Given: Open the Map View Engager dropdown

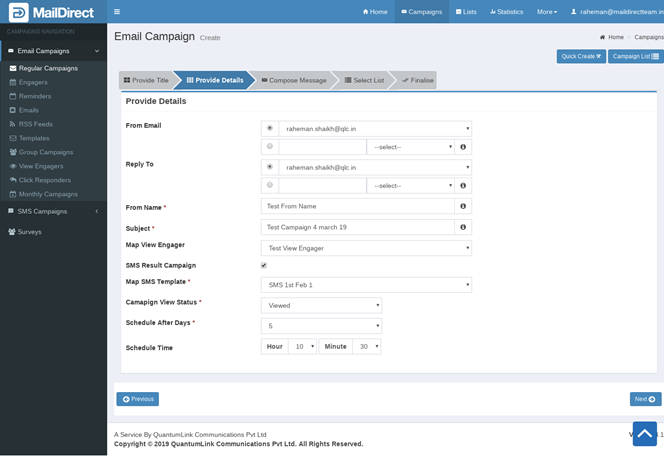Looking at the screenshot, I should 365,248.
